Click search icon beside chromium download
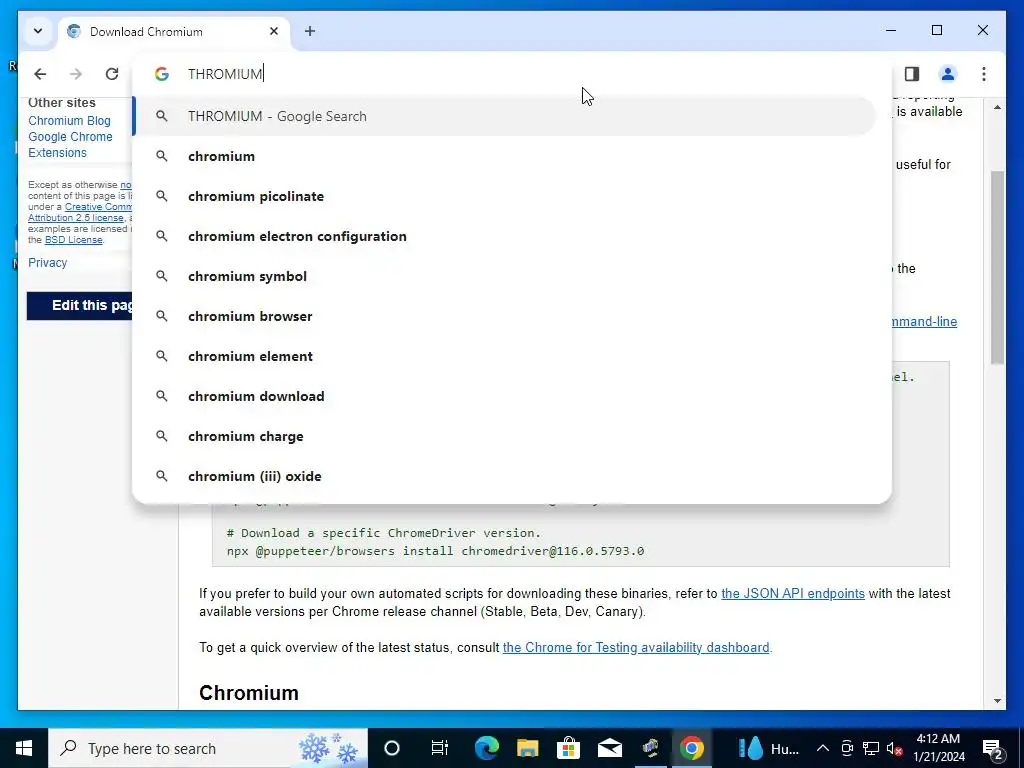 point(162,396)
